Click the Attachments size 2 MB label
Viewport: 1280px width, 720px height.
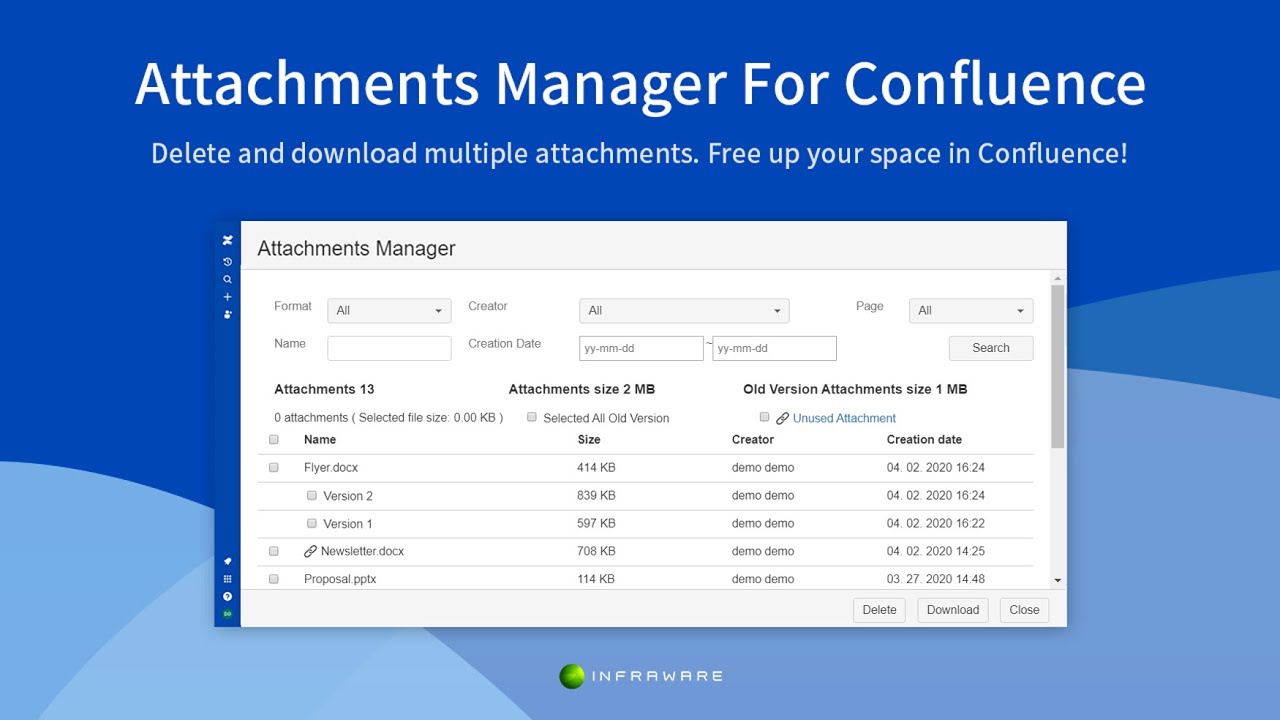click(582, 390)
